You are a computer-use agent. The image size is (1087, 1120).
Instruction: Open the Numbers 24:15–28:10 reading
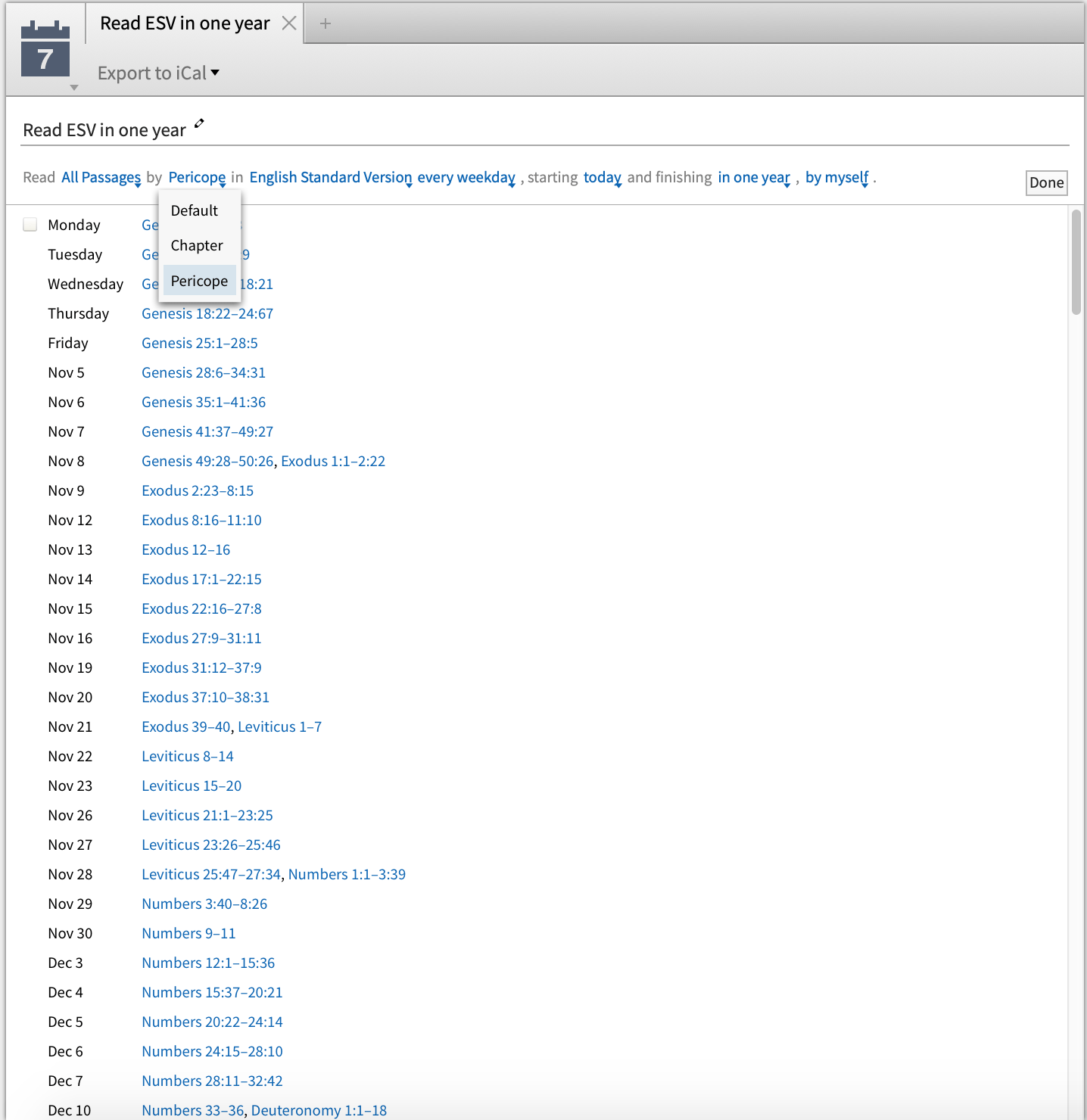(x=212, y=1051)
